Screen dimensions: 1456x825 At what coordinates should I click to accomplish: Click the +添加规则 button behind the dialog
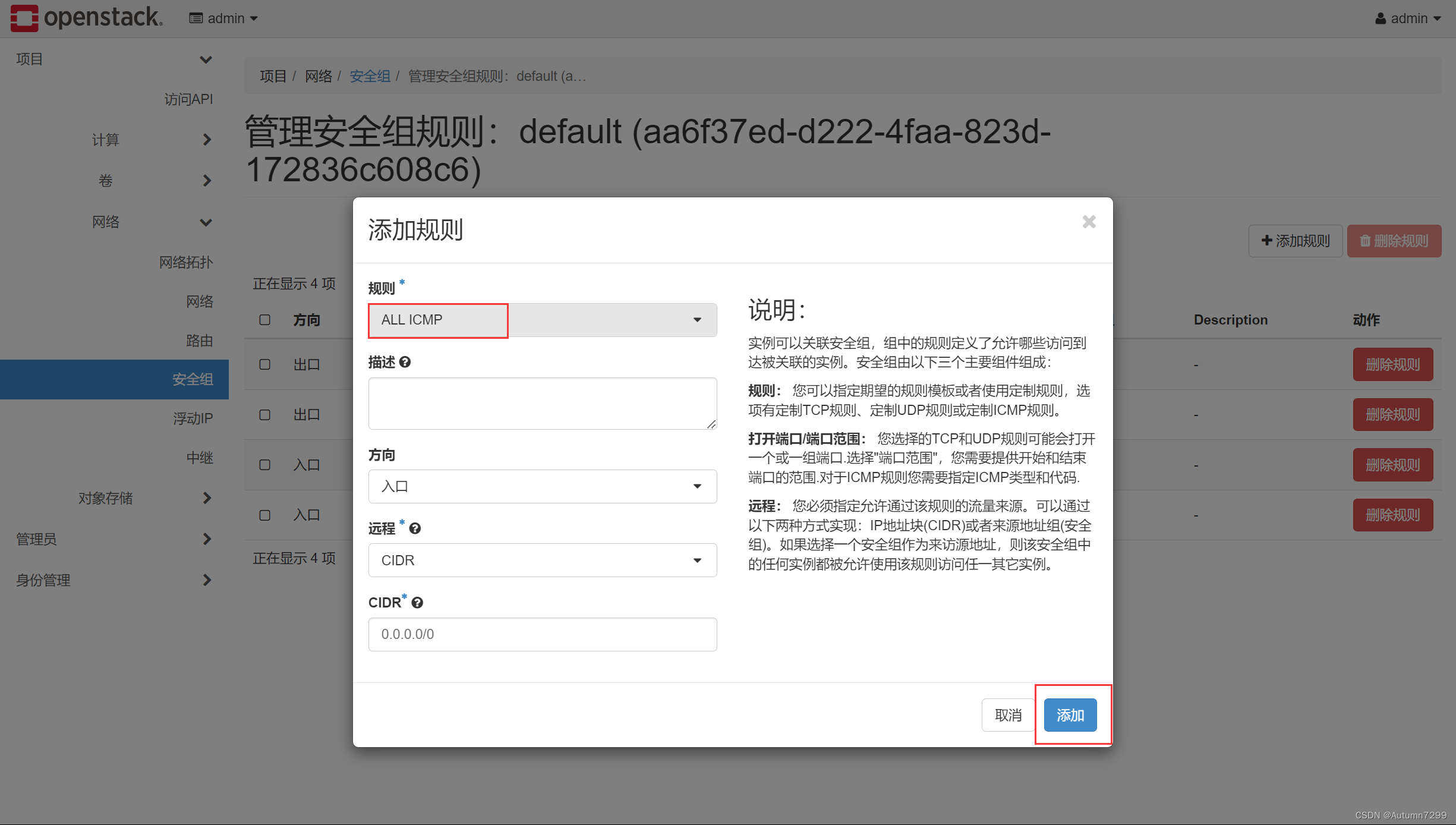[1296, 241]
